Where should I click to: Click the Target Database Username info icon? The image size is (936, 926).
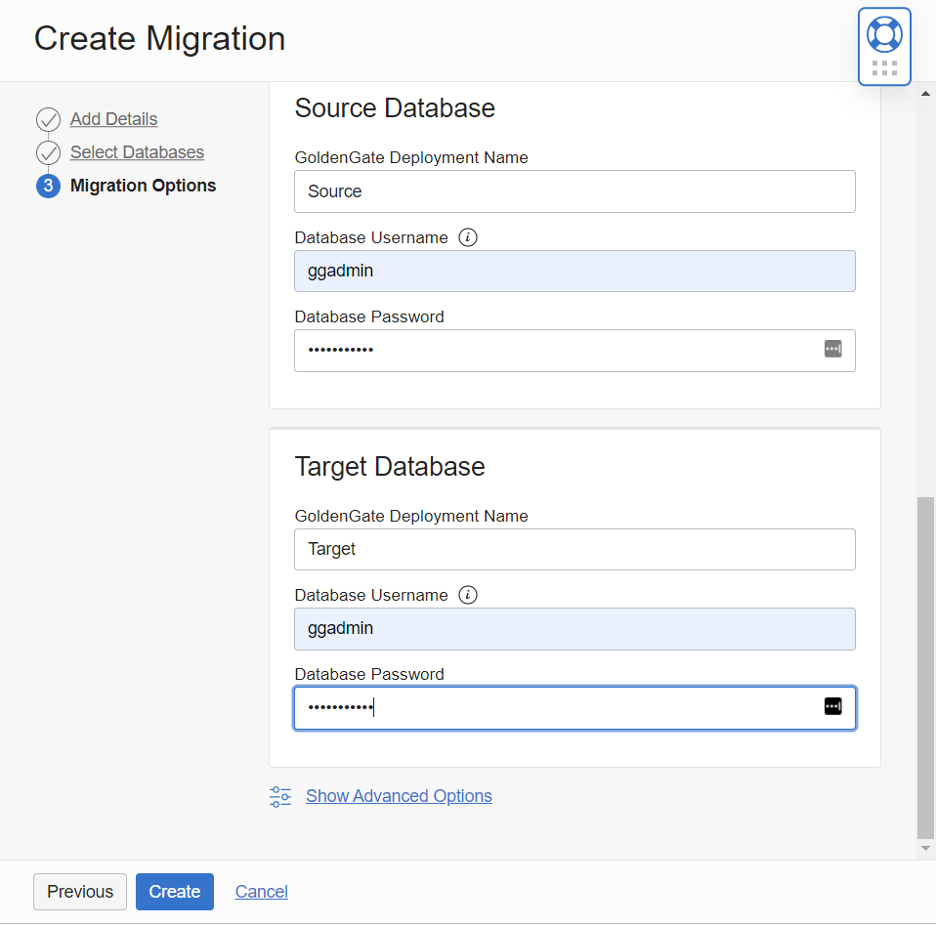coord(467,595)
